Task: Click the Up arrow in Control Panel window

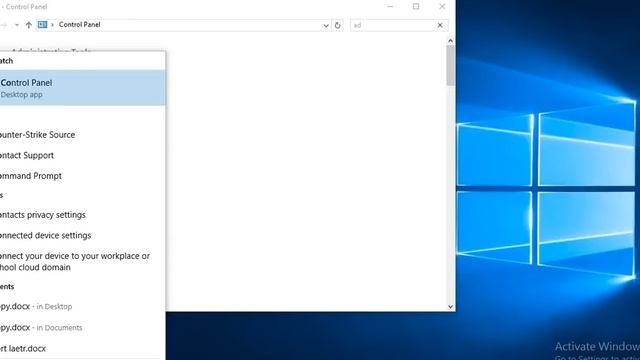Action: (29, 25)
